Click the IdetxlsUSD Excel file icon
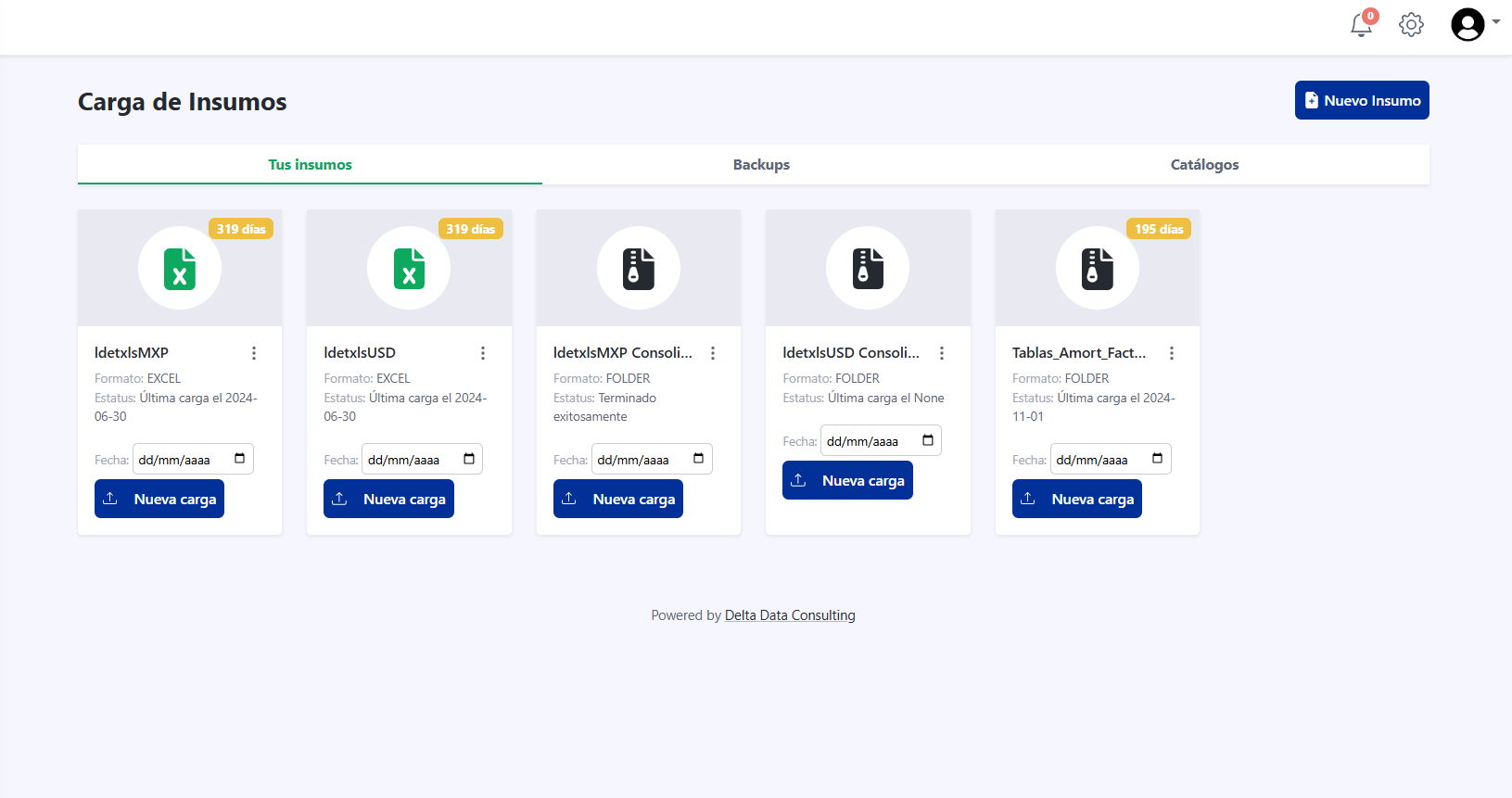The image size is (1512, 798). [409, 269]
